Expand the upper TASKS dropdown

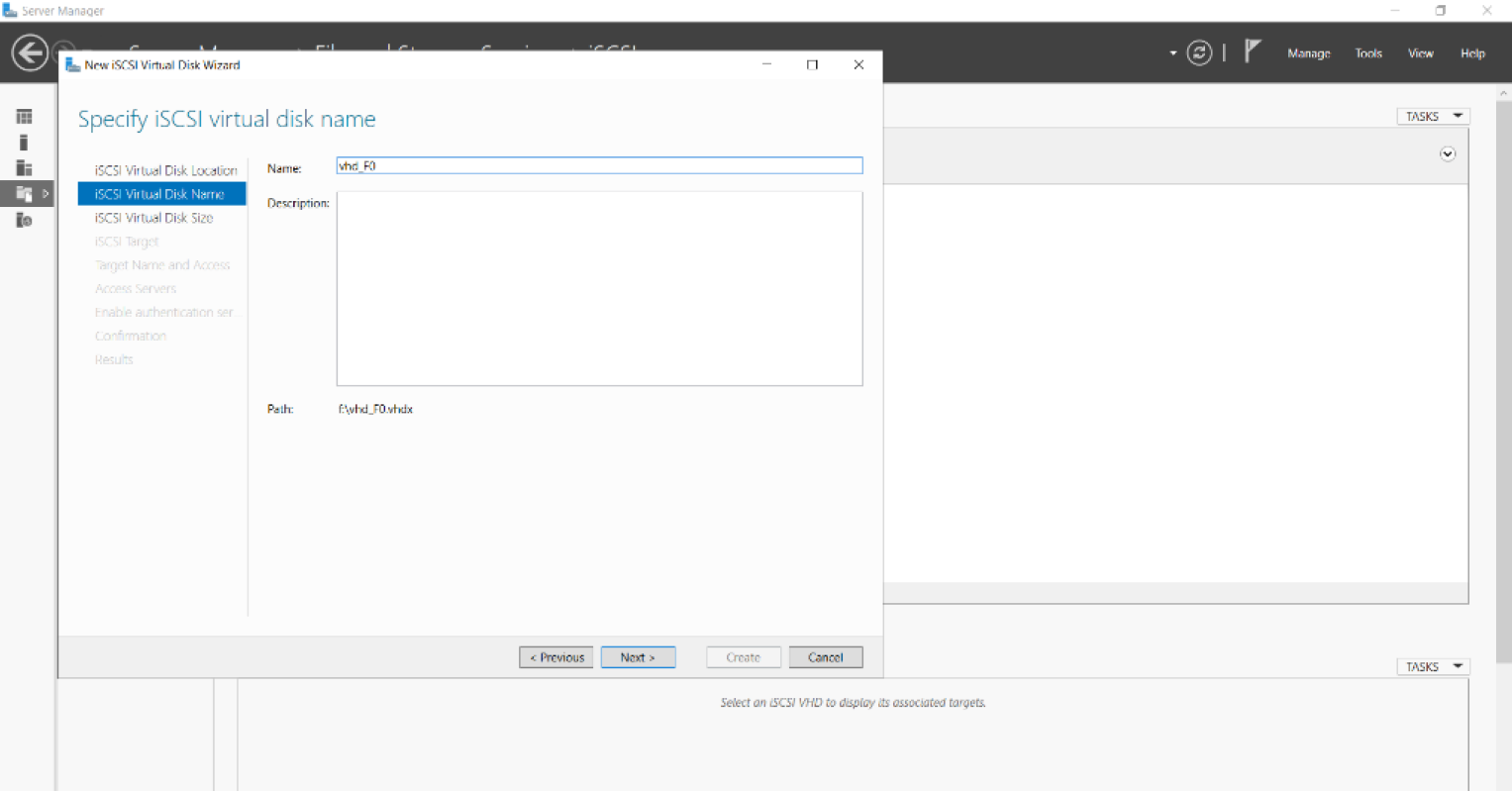[x=1433, y=117]
